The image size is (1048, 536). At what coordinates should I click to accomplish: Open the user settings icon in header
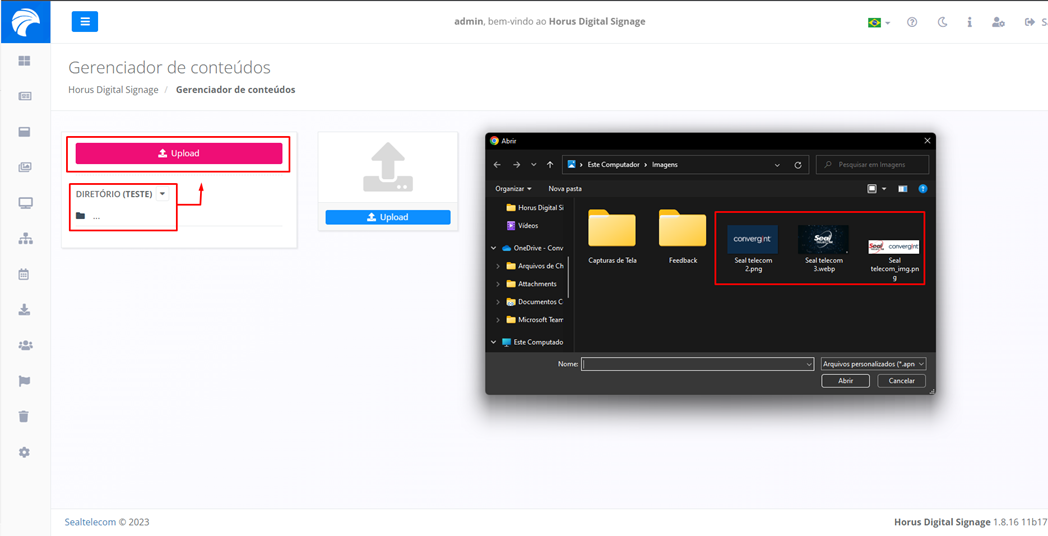pyautogui.click(x=998, y=22)
